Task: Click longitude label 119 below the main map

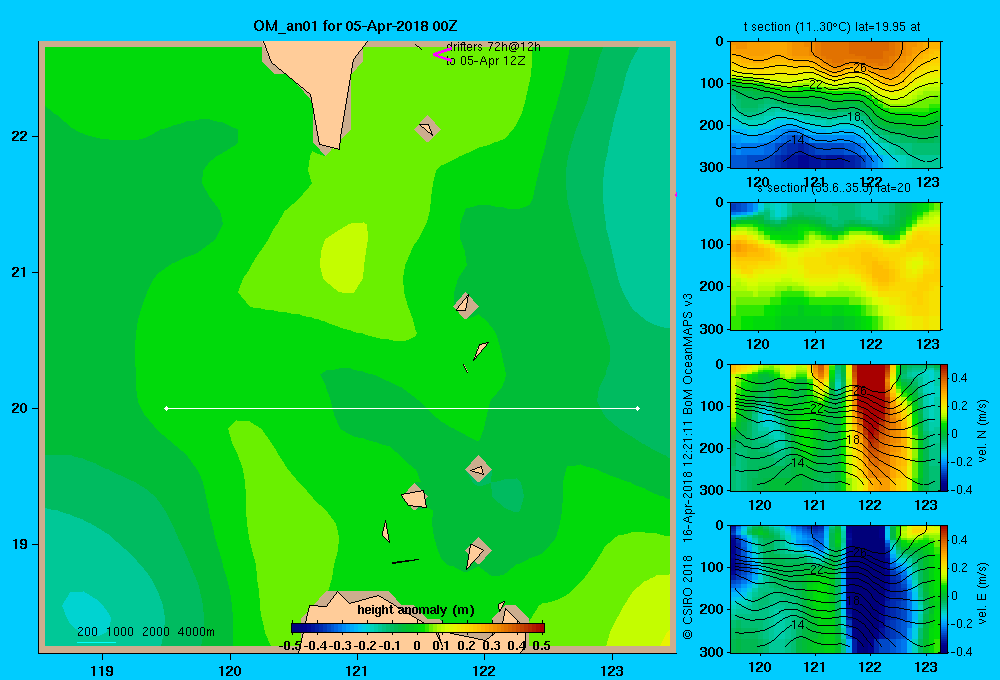Action: (102, 670)
